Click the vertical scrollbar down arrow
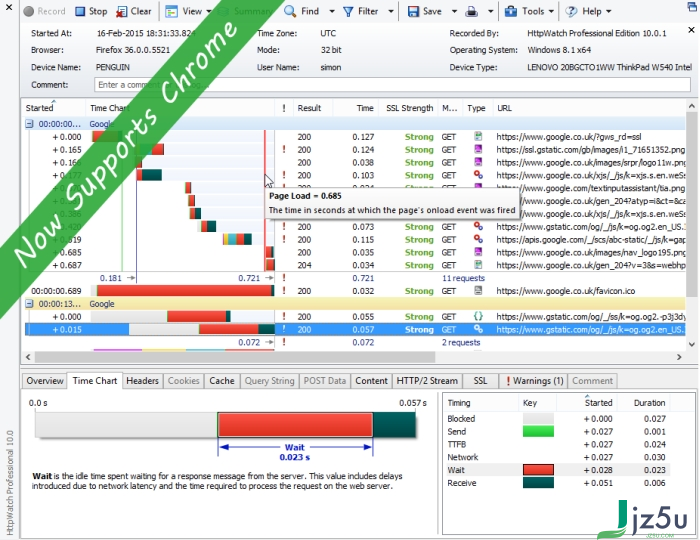This screenshot has height=540, width=700. [x=692, y=344]
